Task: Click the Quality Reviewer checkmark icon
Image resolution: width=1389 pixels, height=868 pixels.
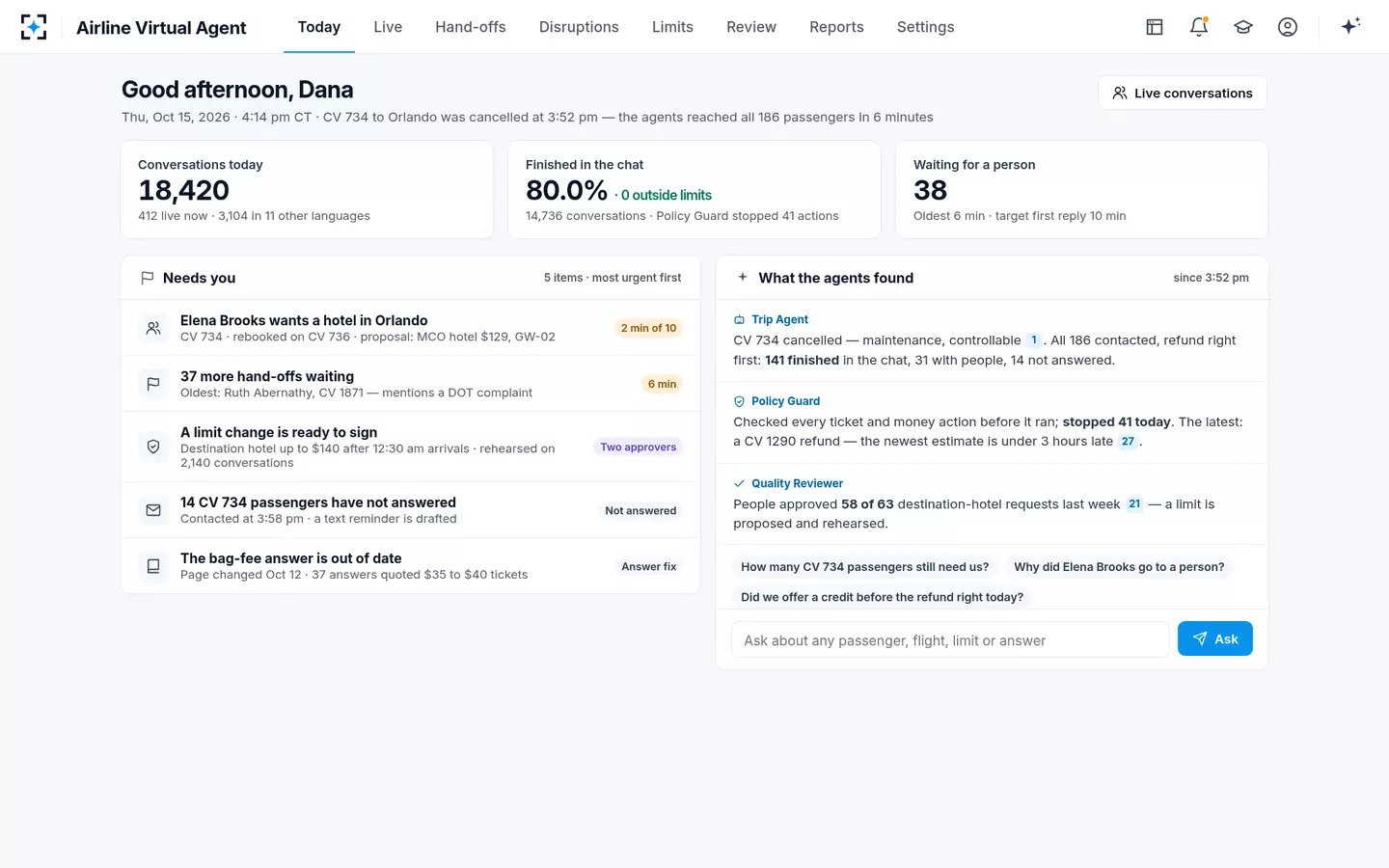Action: 740,483
